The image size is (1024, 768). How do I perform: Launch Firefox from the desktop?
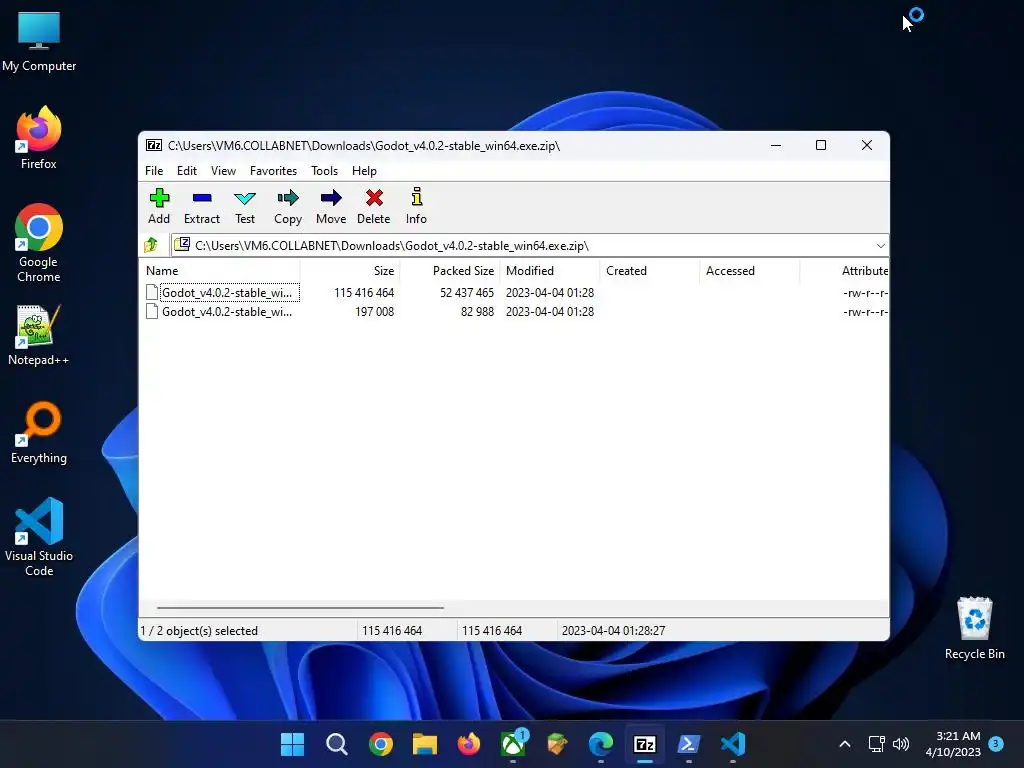(39, 138)
